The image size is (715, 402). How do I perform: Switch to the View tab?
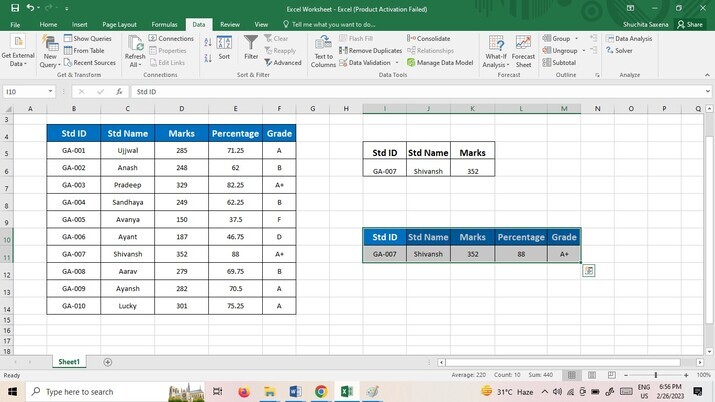pos(261,25)
